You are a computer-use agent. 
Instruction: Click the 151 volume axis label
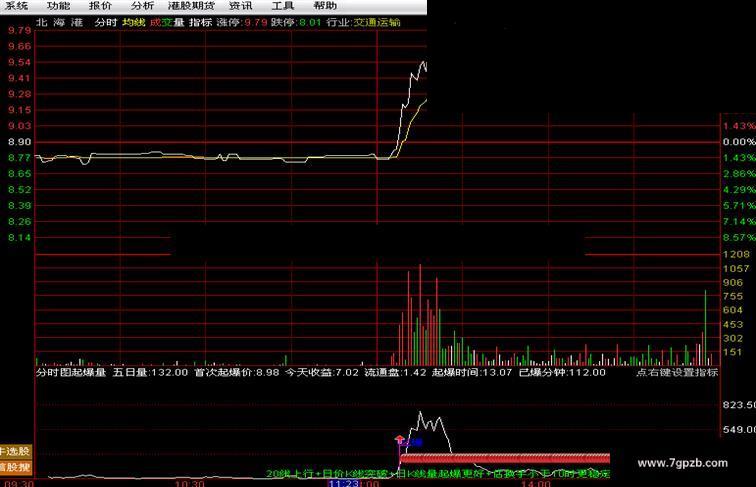coord(733,352)
